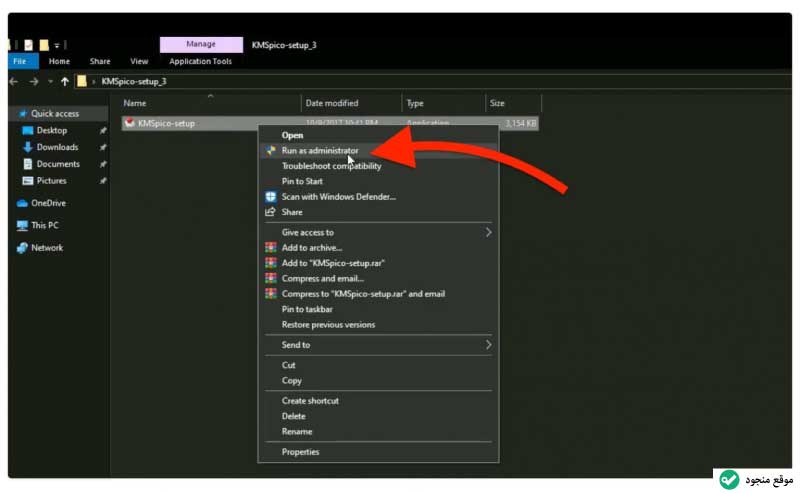Switch to the Share ribbon tab

pyautogui.click(x=100, y=61)
